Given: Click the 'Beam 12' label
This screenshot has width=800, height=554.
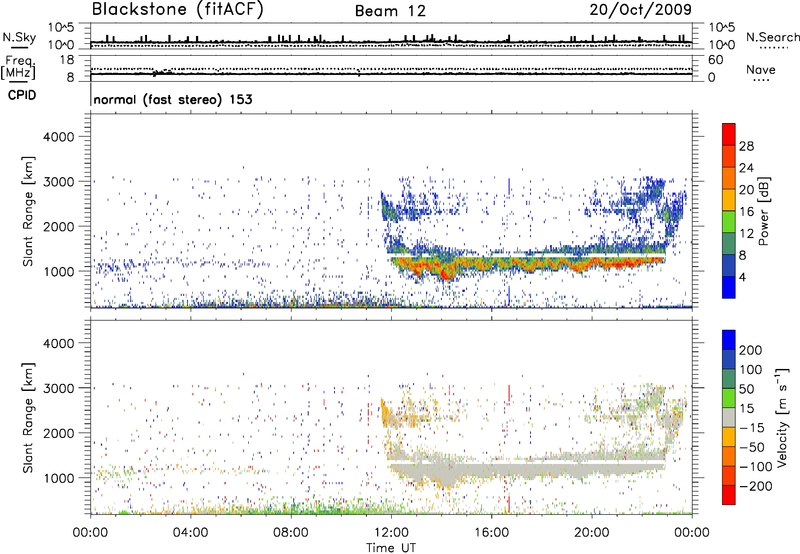Looking at the screenshot, I should pos(390,11).
